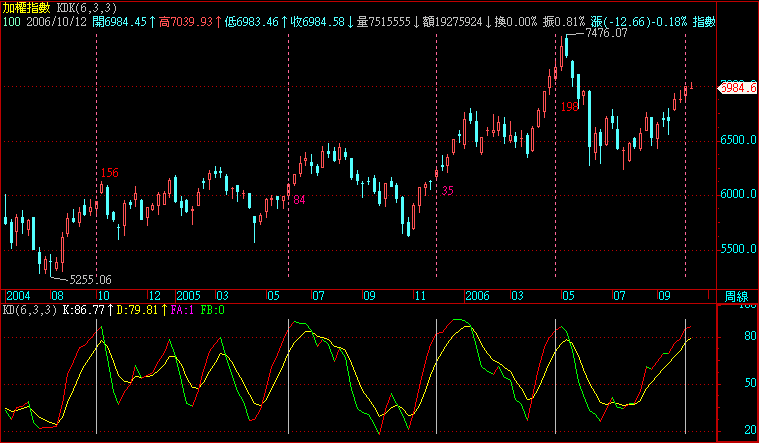
Task: Click the magenta 35 cycle marker
Action: tap(448, 190)
